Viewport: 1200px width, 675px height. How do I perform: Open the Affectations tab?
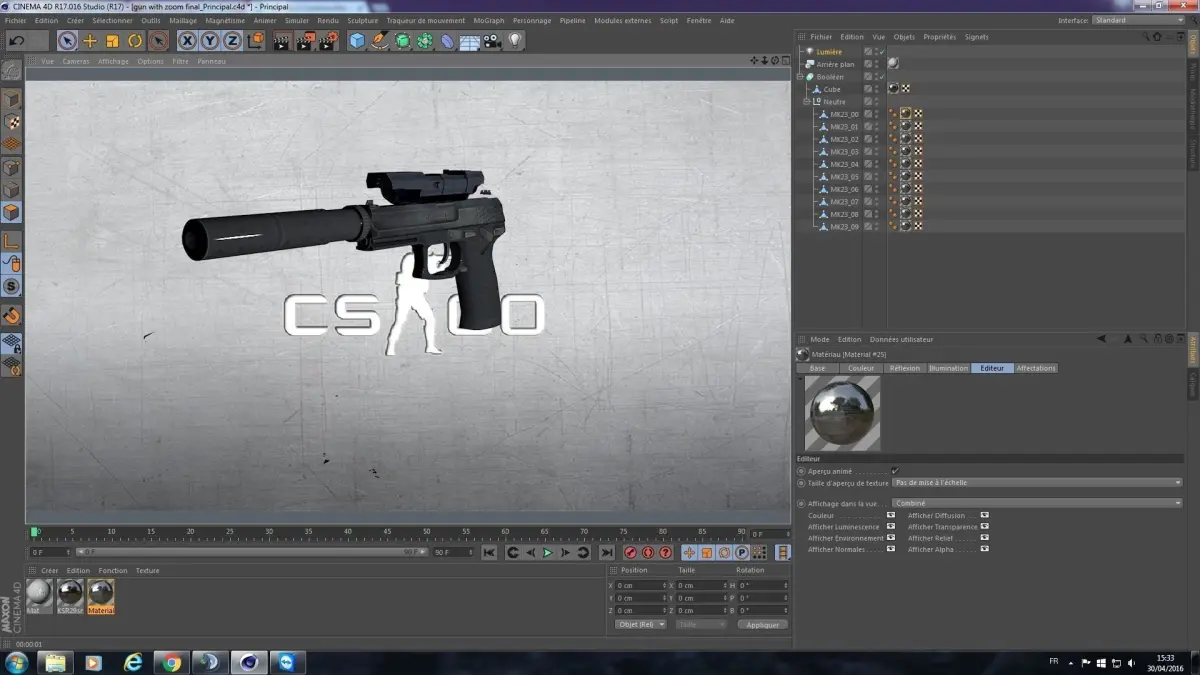click(1036, 368)
